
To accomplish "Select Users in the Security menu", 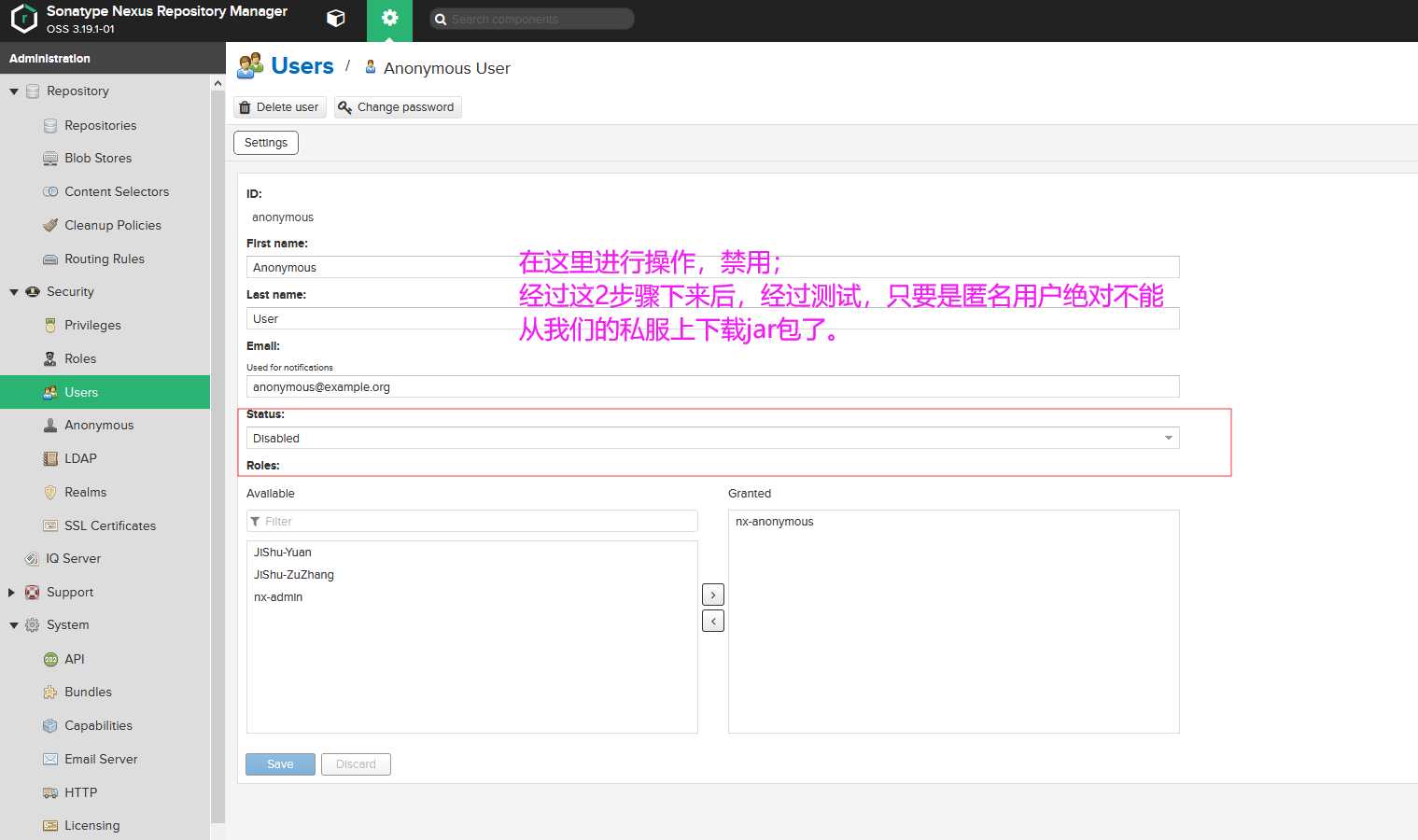I will click(105, 392).
